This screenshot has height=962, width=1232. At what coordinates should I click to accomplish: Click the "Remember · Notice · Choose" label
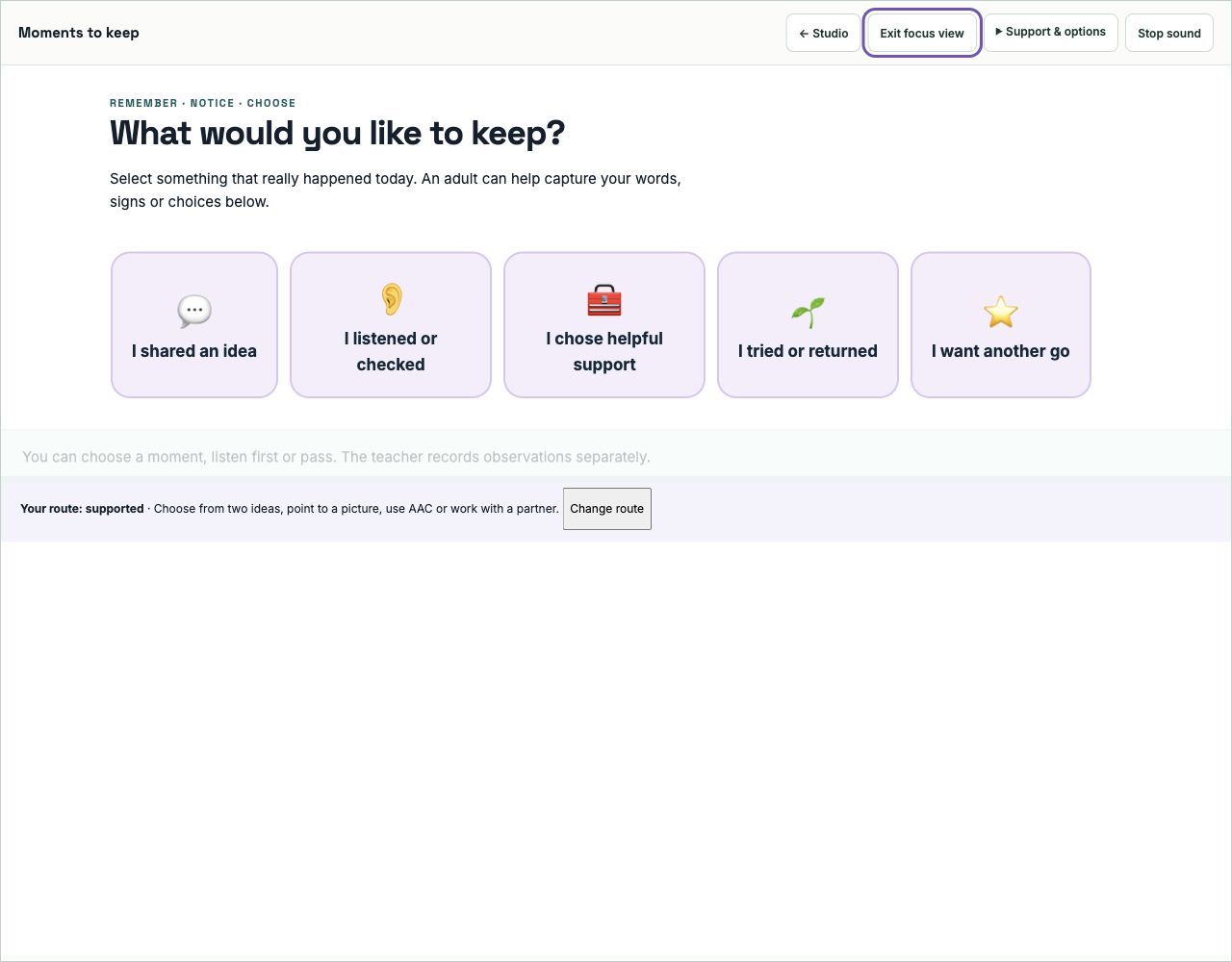coord(203,103)
